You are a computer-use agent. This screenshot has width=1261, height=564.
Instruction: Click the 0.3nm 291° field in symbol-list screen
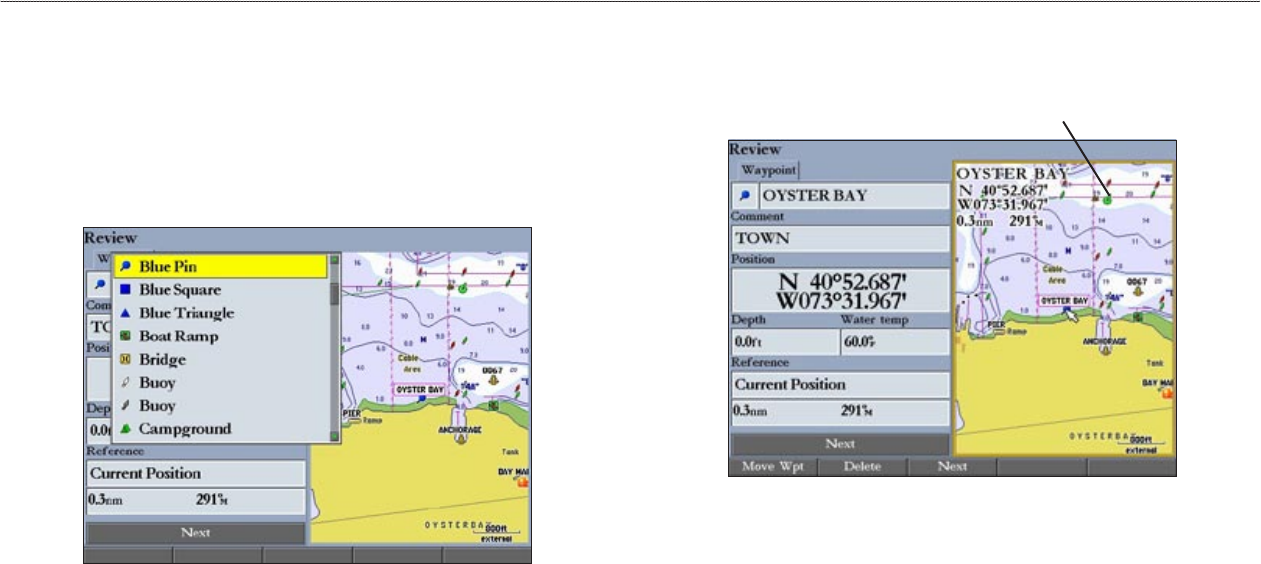point(195,502)
